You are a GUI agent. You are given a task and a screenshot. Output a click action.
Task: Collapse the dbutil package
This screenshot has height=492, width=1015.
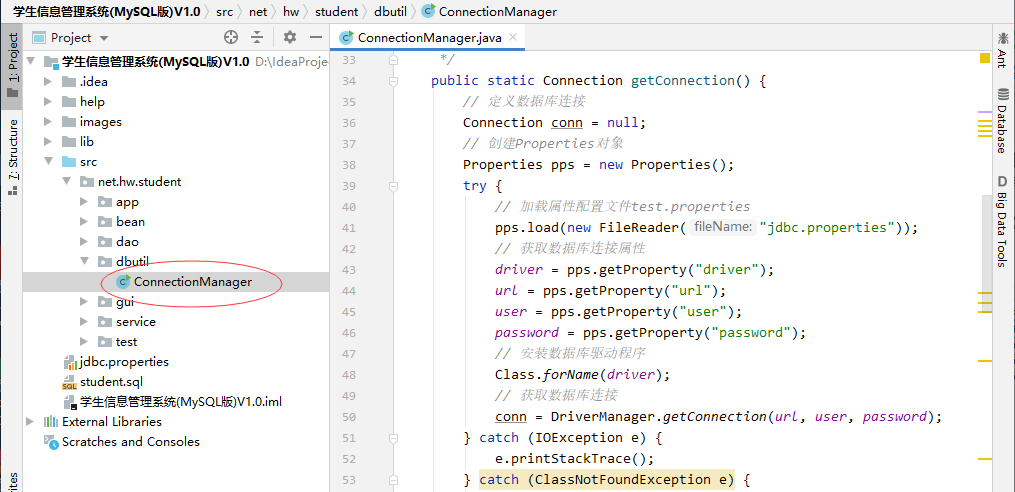pyautogui.click(x=84, y=262)
